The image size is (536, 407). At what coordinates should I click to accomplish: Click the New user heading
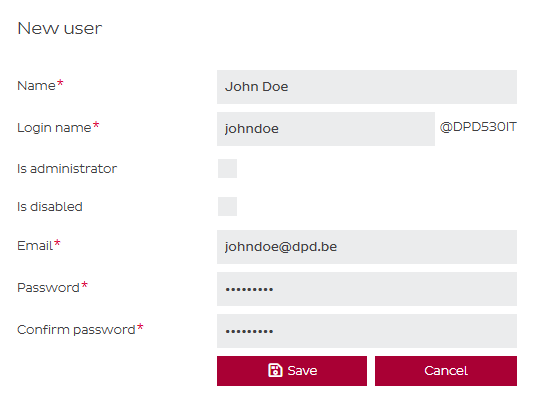coord(59,28)
